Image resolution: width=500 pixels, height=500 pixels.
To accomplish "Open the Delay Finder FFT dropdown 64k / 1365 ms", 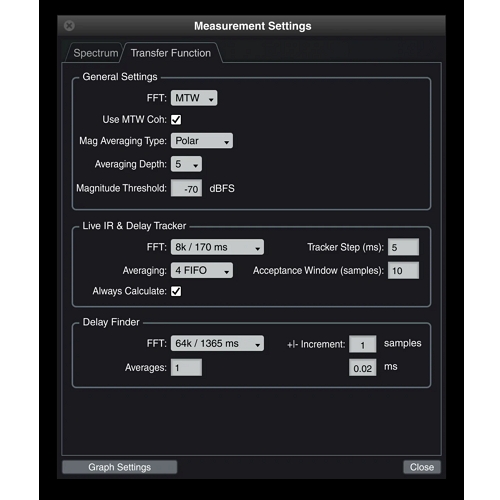I will point(217,343).
